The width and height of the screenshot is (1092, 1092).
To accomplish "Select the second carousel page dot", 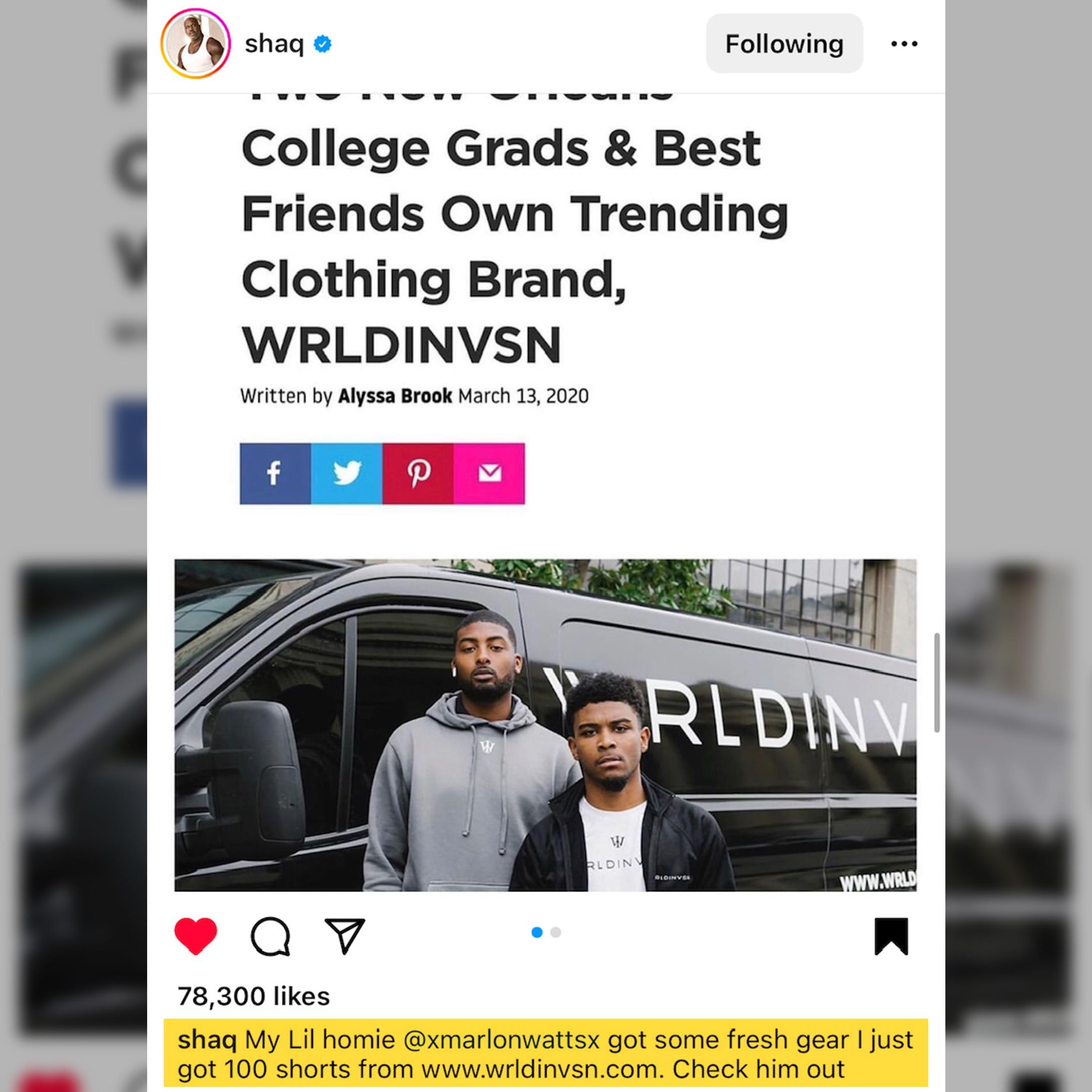I will (556, 932).
